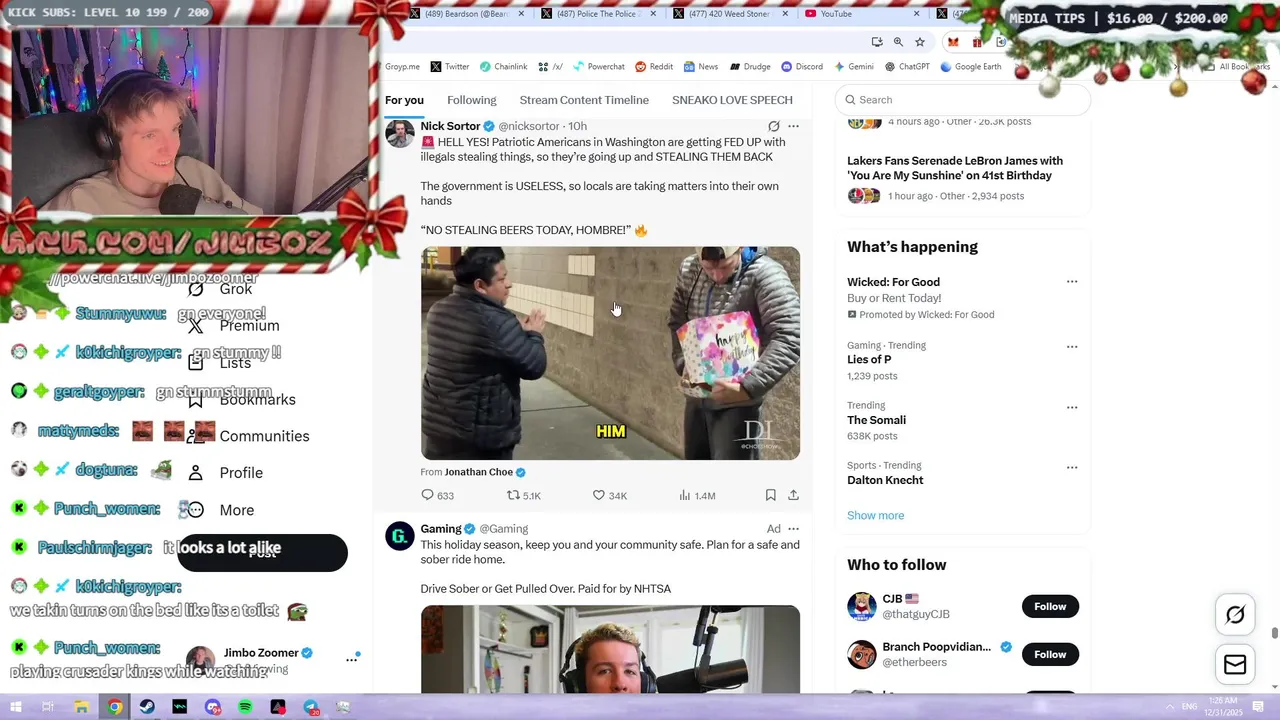1280x720 pixels.
Task: Open more options for the Lies of P trend
Action: [x=1072, y=347]
